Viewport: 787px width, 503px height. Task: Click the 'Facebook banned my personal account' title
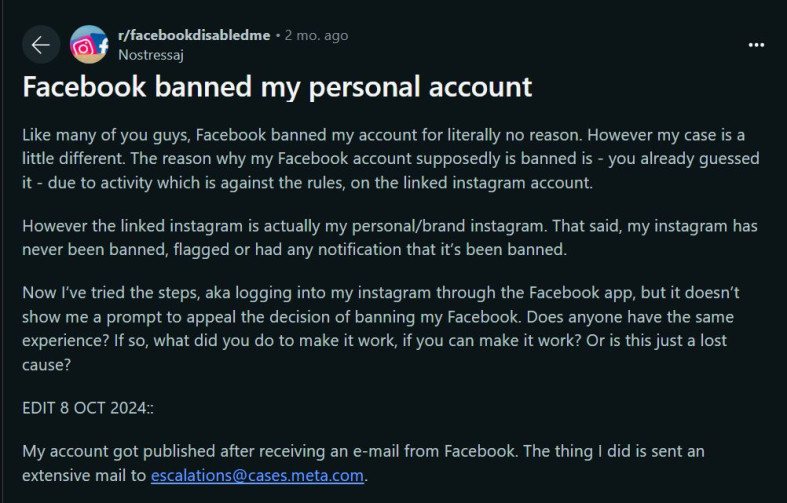pyautogui.click(x=277, y=87)
